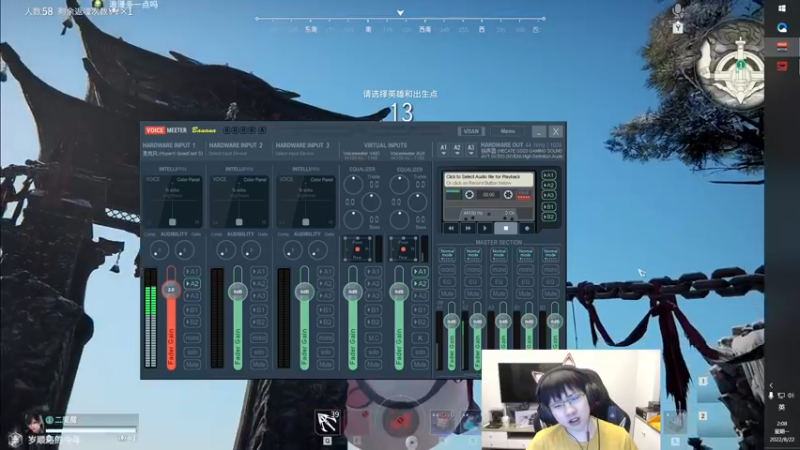Click A1 master bus fader knob
Screen dimensions: 800x450
point(452,321)
